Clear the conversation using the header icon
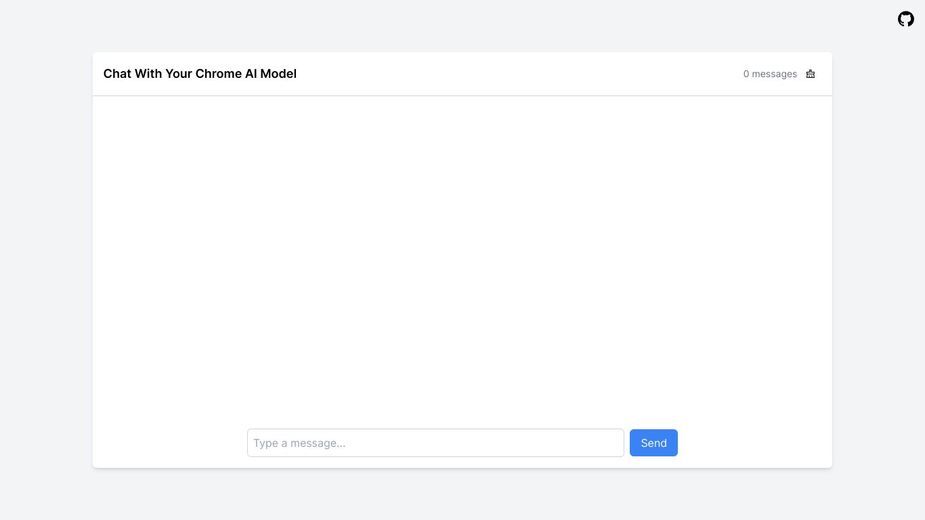The height and width of the screenshot is (520, 925). pos(811,74)
